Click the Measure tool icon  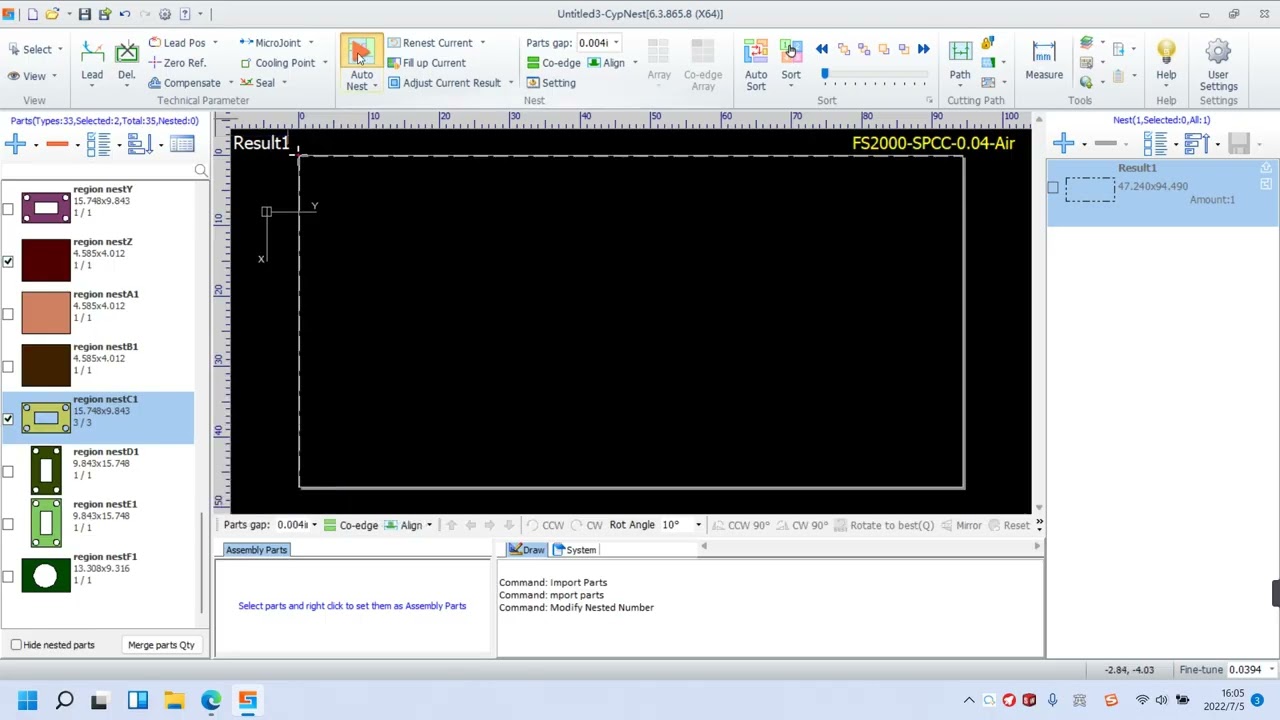pos(1043,52)
